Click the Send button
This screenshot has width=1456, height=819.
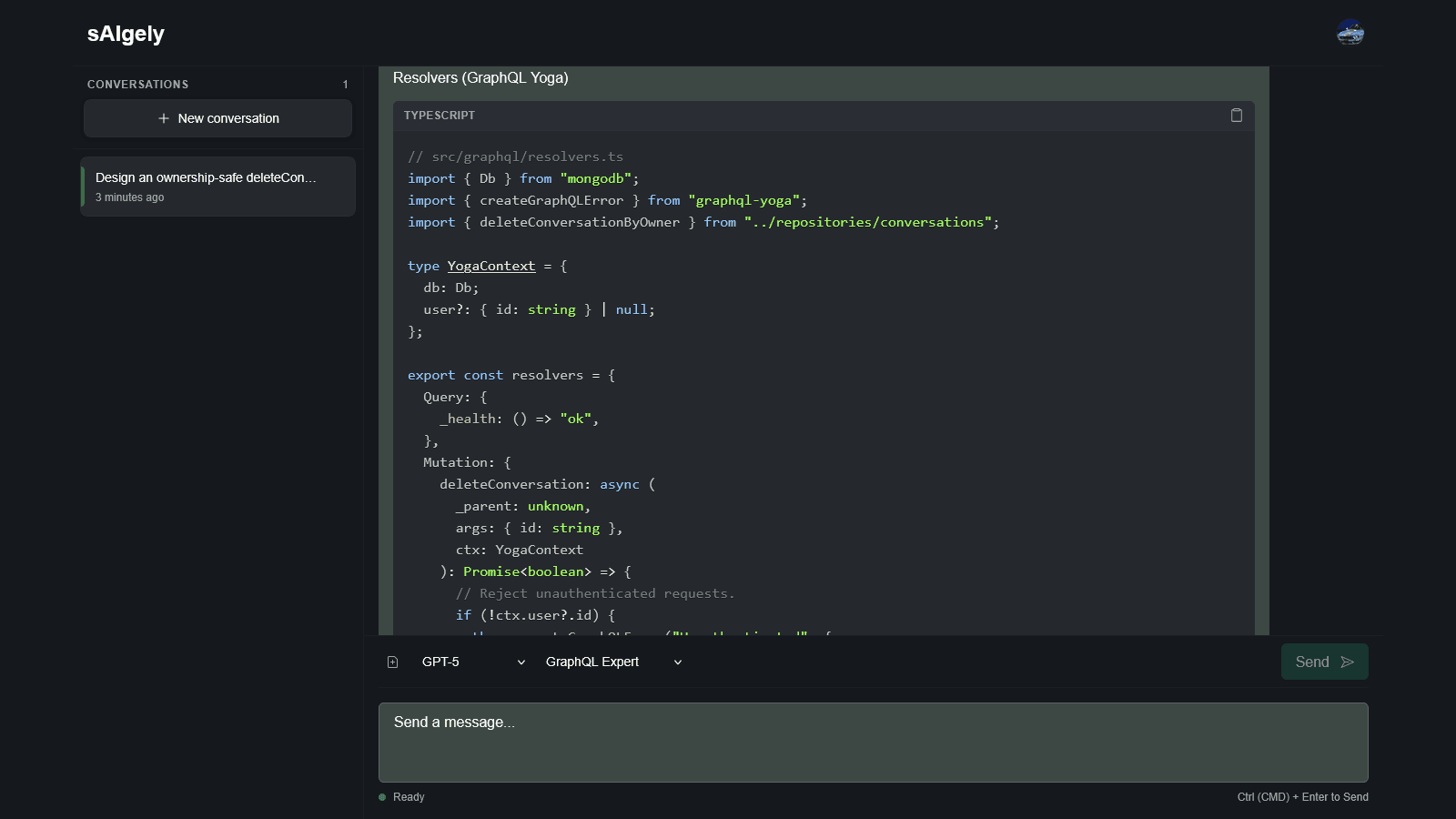point(1325,662)
